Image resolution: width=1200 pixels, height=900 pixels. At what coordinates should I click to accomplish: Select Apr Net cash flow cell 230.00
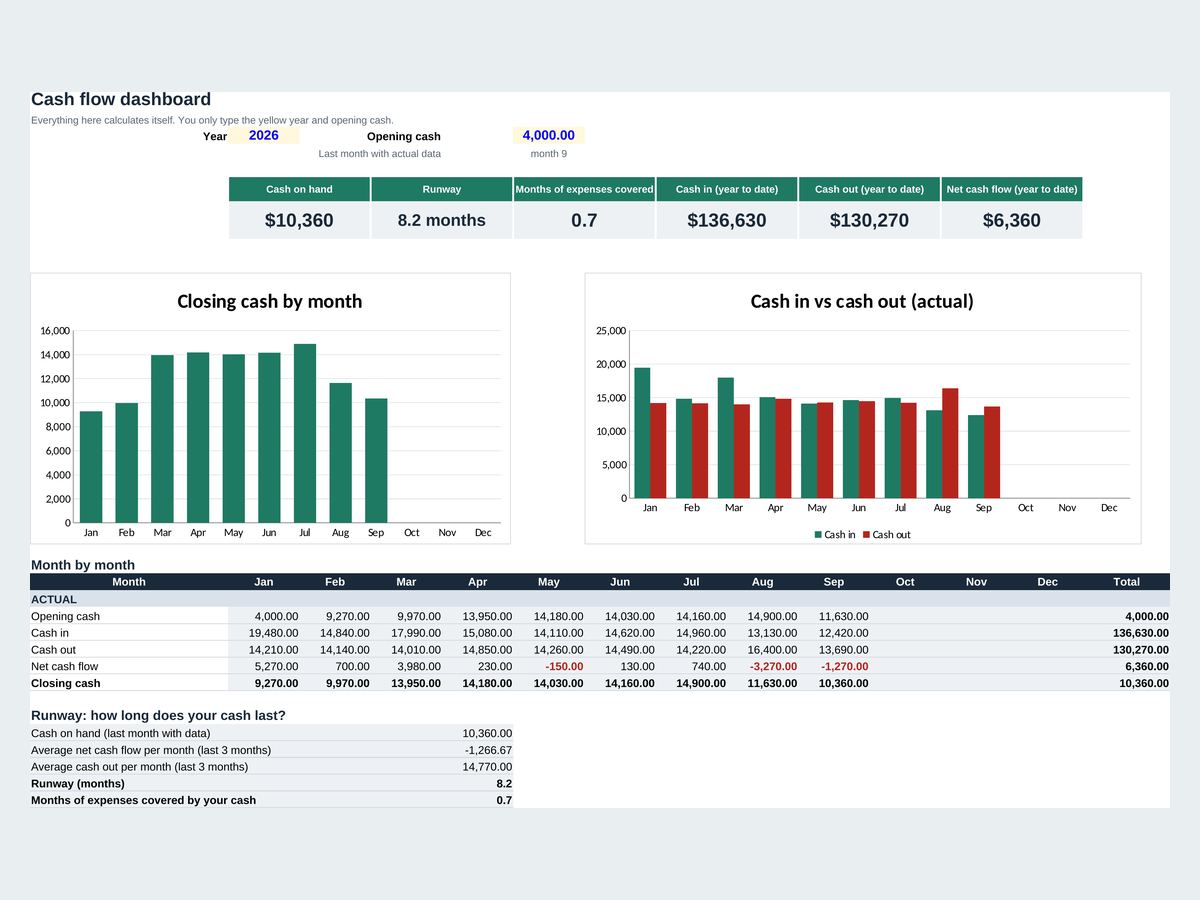(477, 666)
